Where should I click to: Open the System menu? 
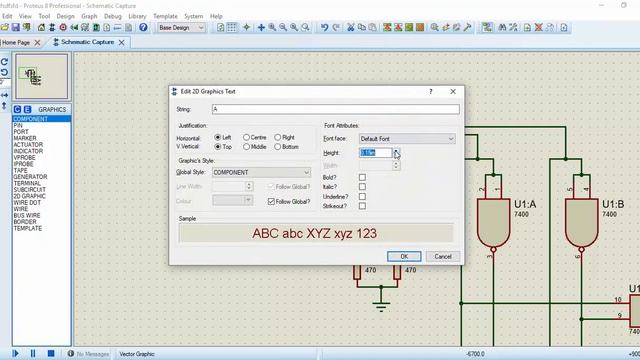[x=193, y=16]
